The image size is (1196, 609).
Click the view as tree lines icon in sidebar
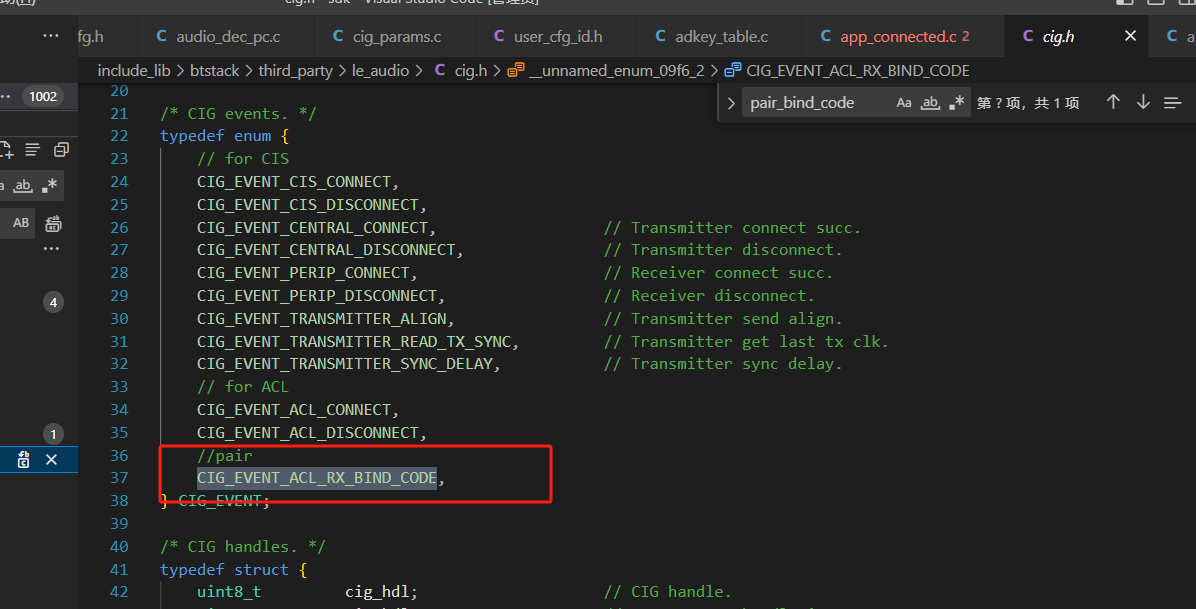click(x=32, y=150)
